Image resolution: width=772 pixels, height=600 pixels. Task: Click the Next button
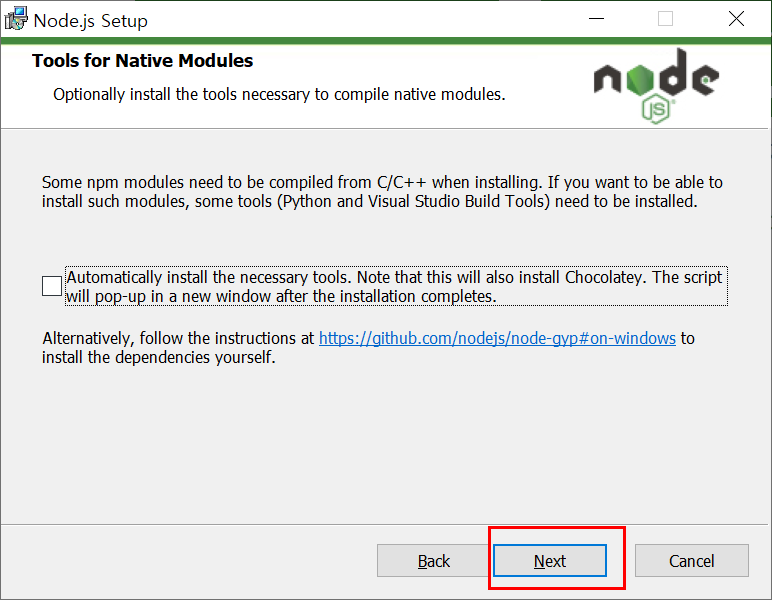pos(550,561)
